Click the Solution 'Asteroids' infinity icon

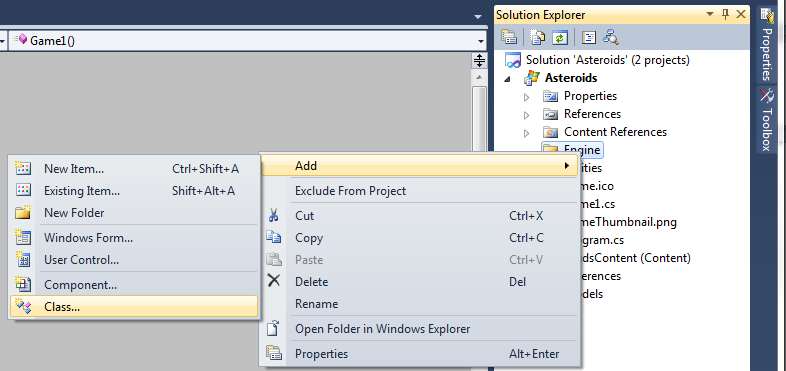pyautogui.click(x=513, y=60)
